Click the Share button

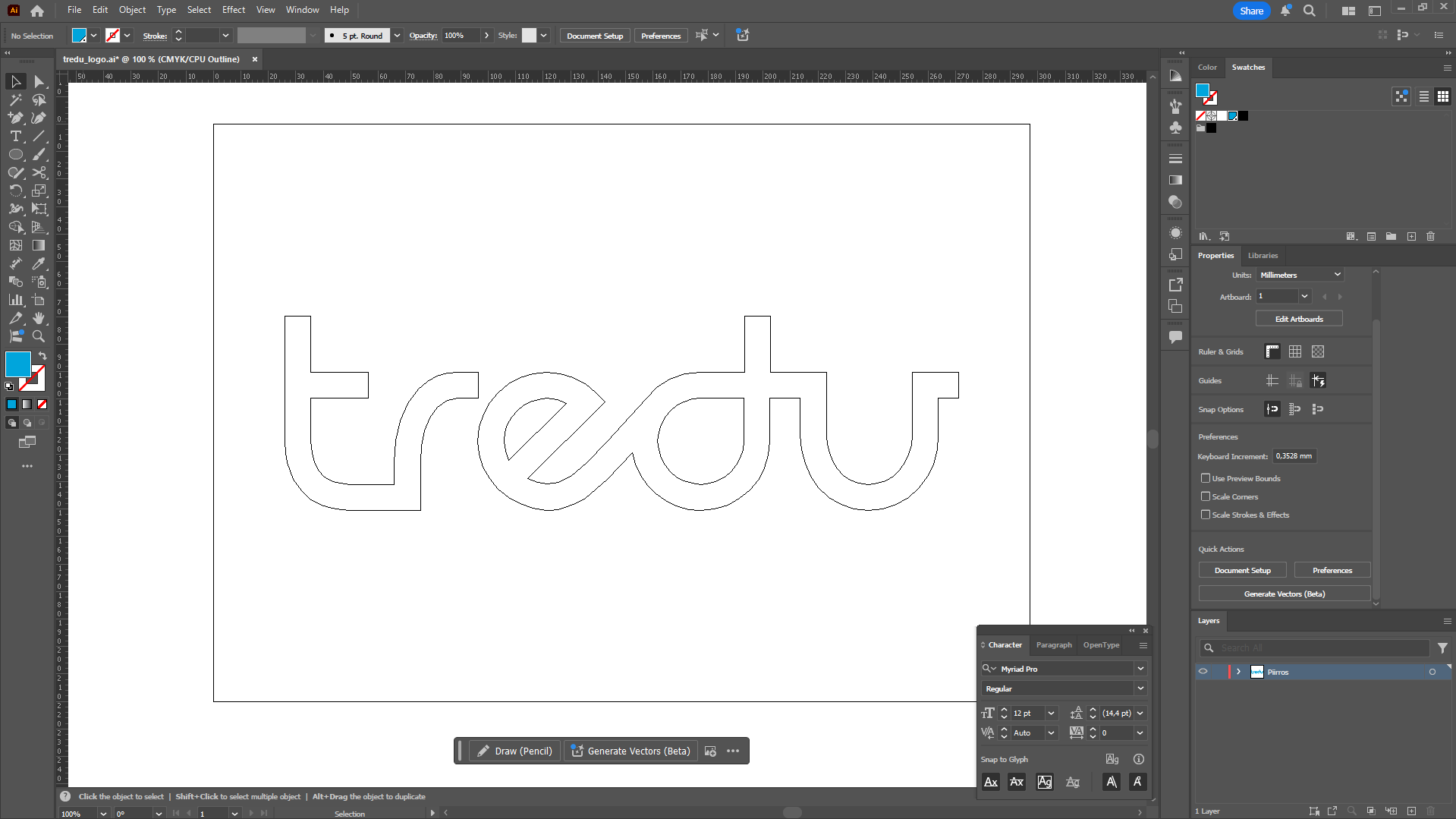(x=1252, y=11)
